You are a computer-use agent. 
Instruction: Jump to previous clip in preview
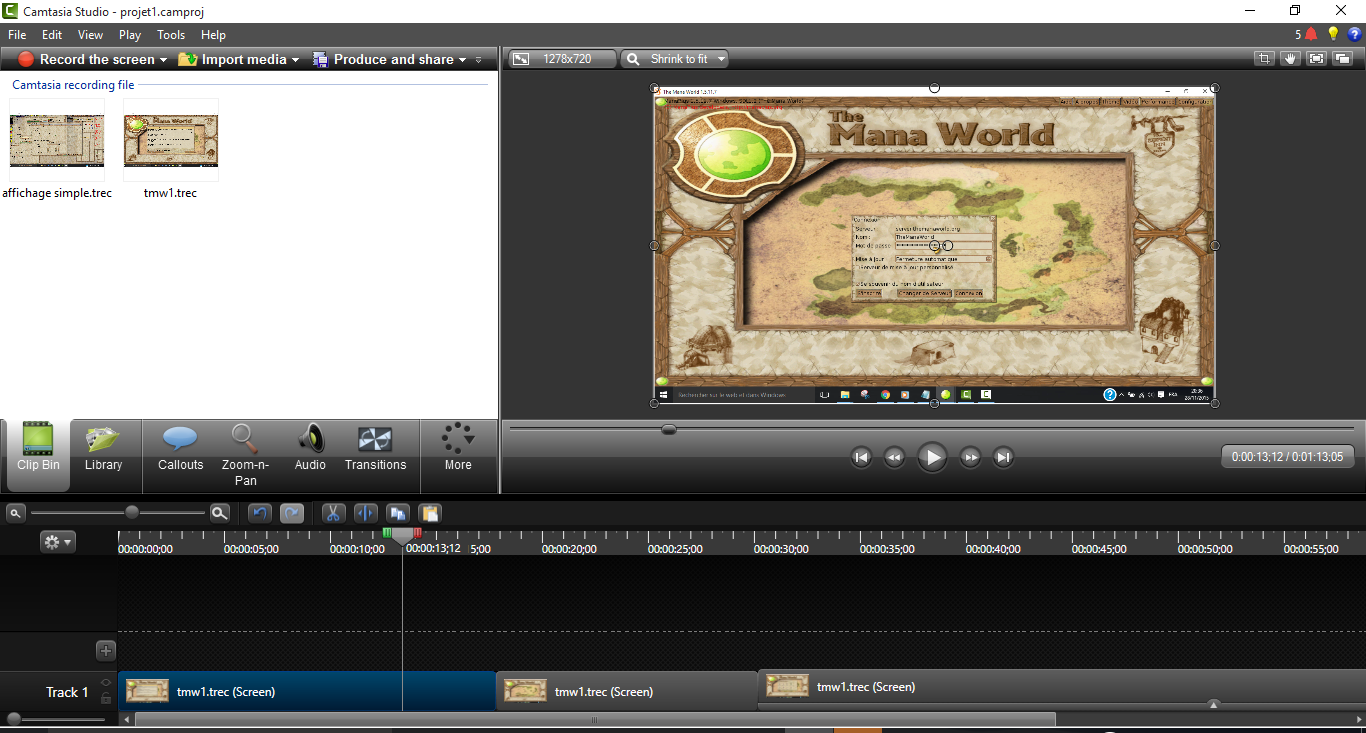(861, 457)
